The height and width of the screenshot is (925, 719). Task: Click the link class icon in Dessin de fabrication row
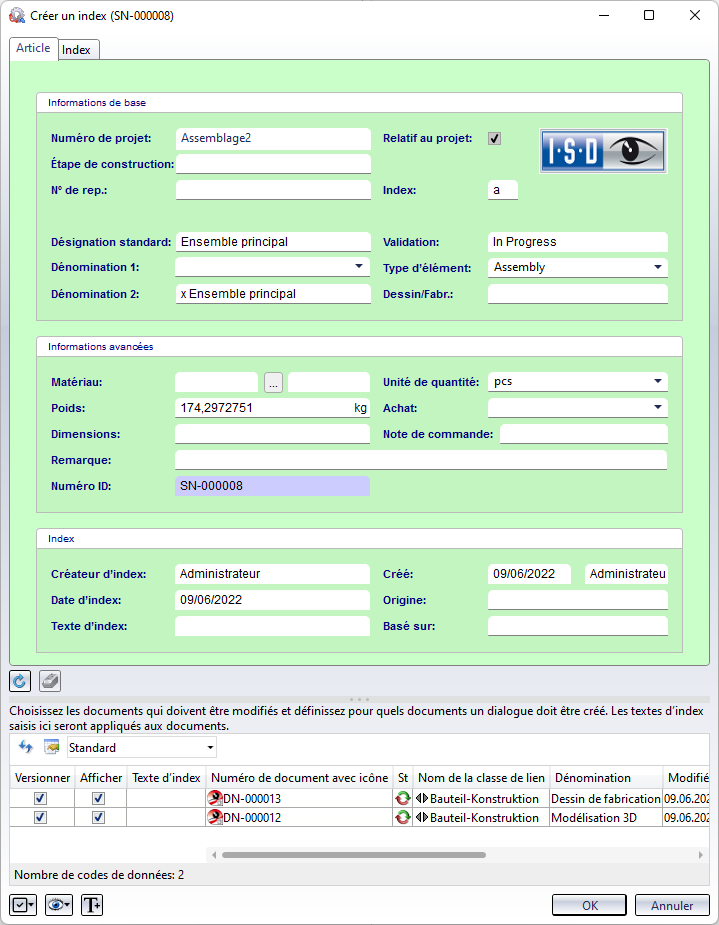[x=422, y=798]
